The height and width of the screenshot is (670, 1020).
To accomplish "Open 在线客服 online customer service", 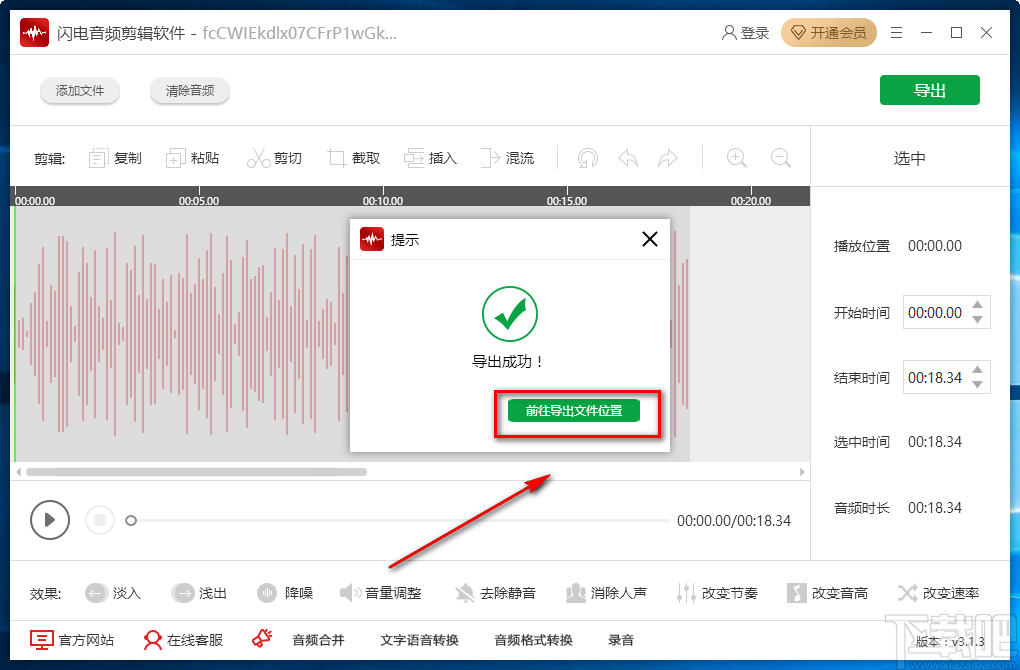I will (x=183, y=640).
